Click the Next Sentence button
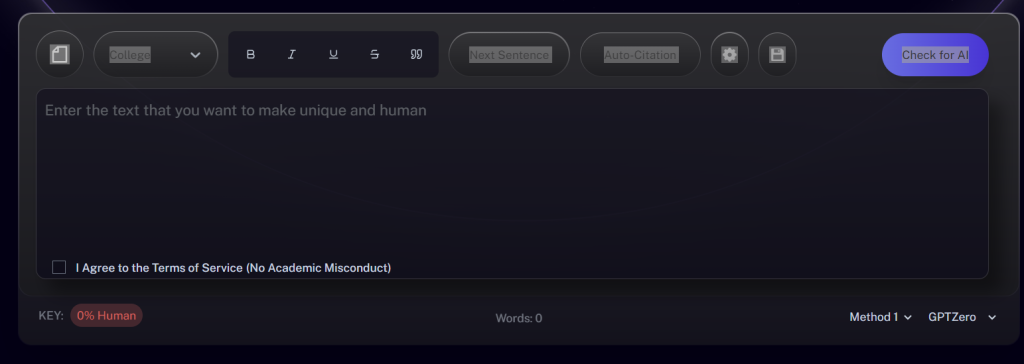 tap(509, 54)
